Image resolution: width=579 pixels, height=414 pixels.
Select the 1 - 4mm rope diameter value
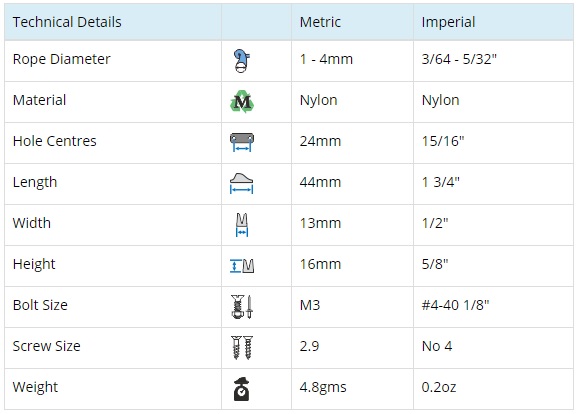point(326,59)
